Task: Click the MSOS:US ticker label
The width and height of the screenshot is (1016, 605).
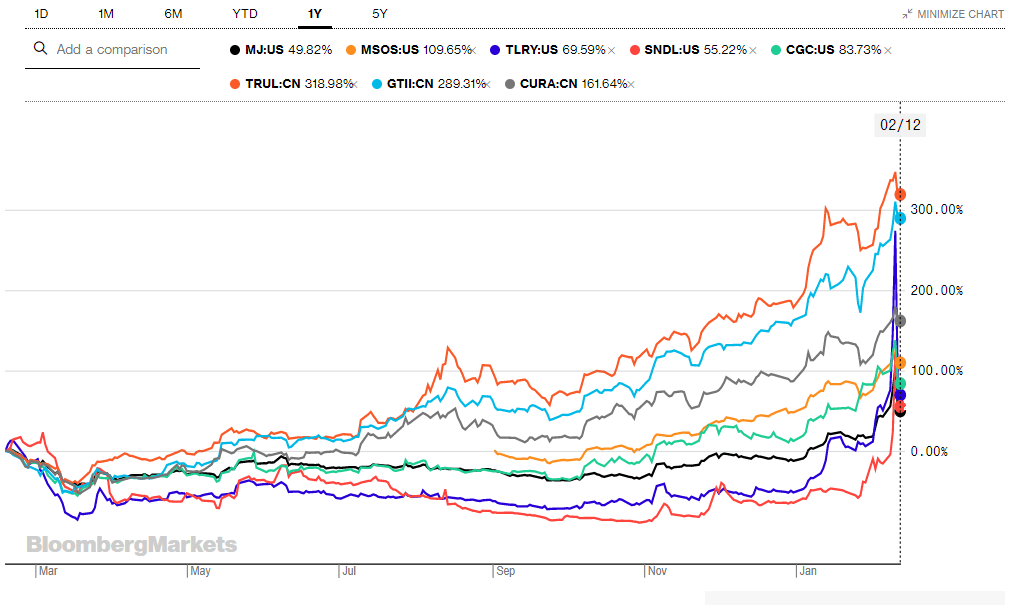Action: tap(390, 50)
